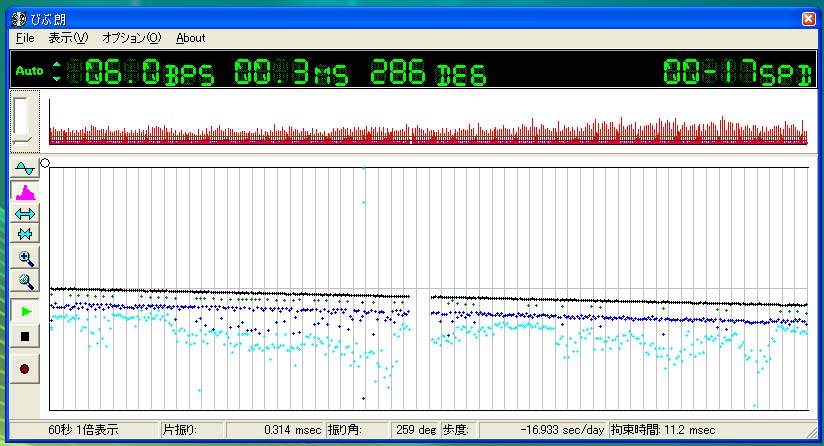Open the オプション(O) menu
This screenshot has width=824, height=446.
coord(131,38)
